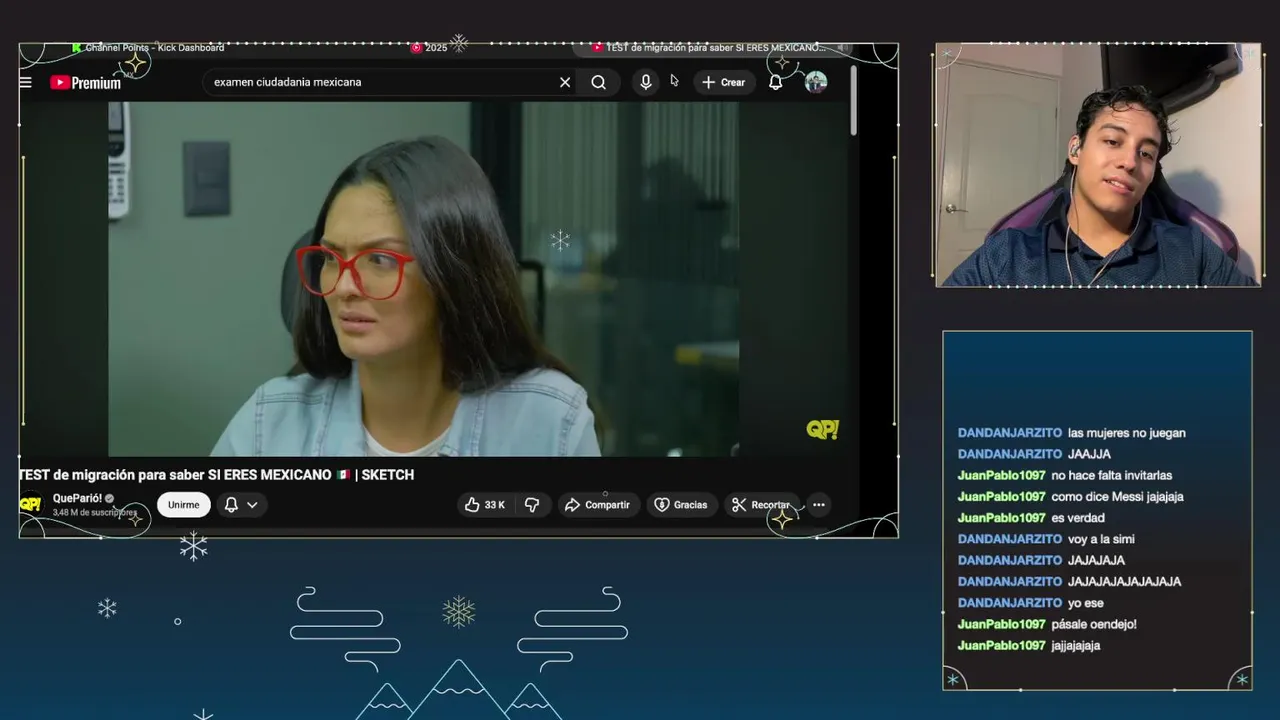Click the YouTube page vertical scrollbar
Viewport: 1280px width, 720px height.
click(x=853, y=100)
